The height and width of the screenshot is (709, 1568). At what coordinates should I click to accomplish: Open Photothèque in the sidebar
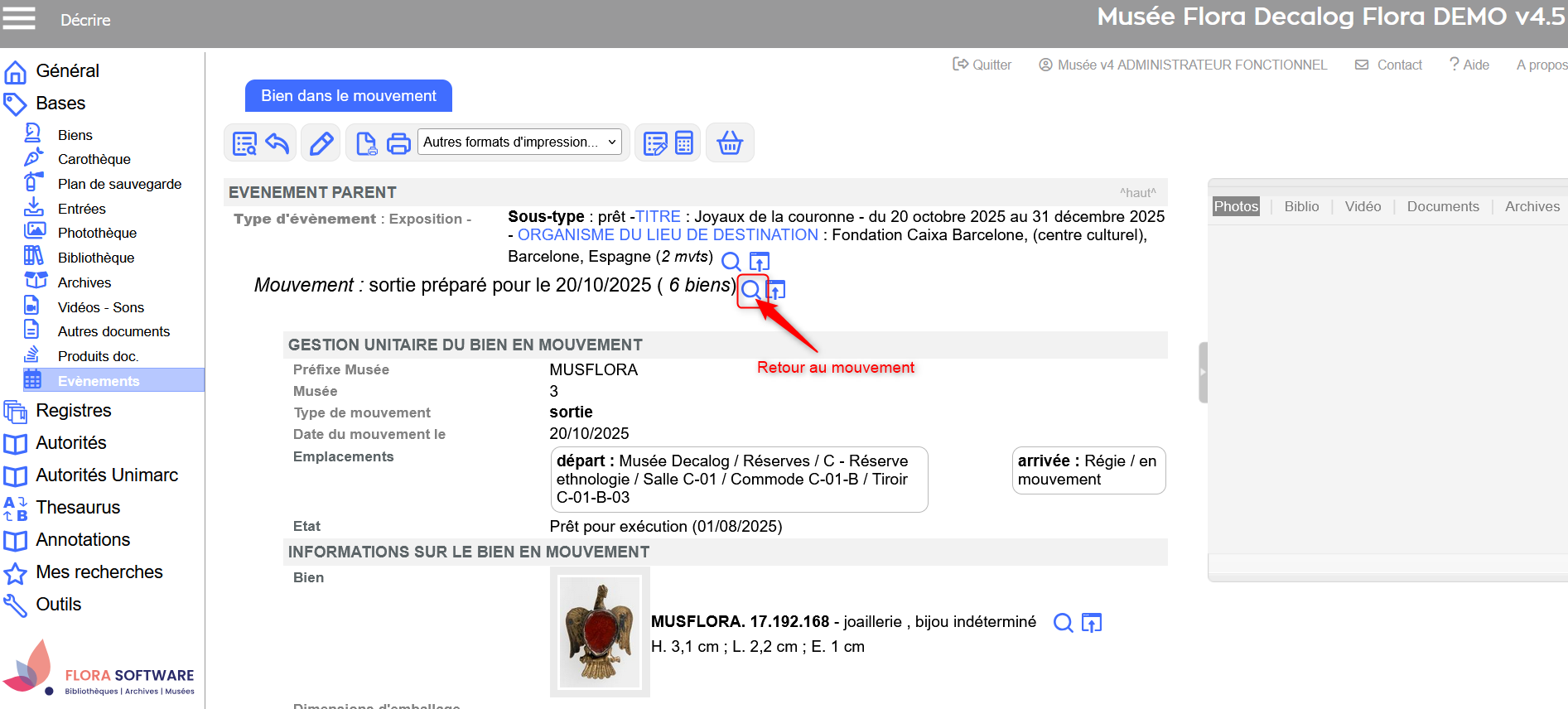97,234
